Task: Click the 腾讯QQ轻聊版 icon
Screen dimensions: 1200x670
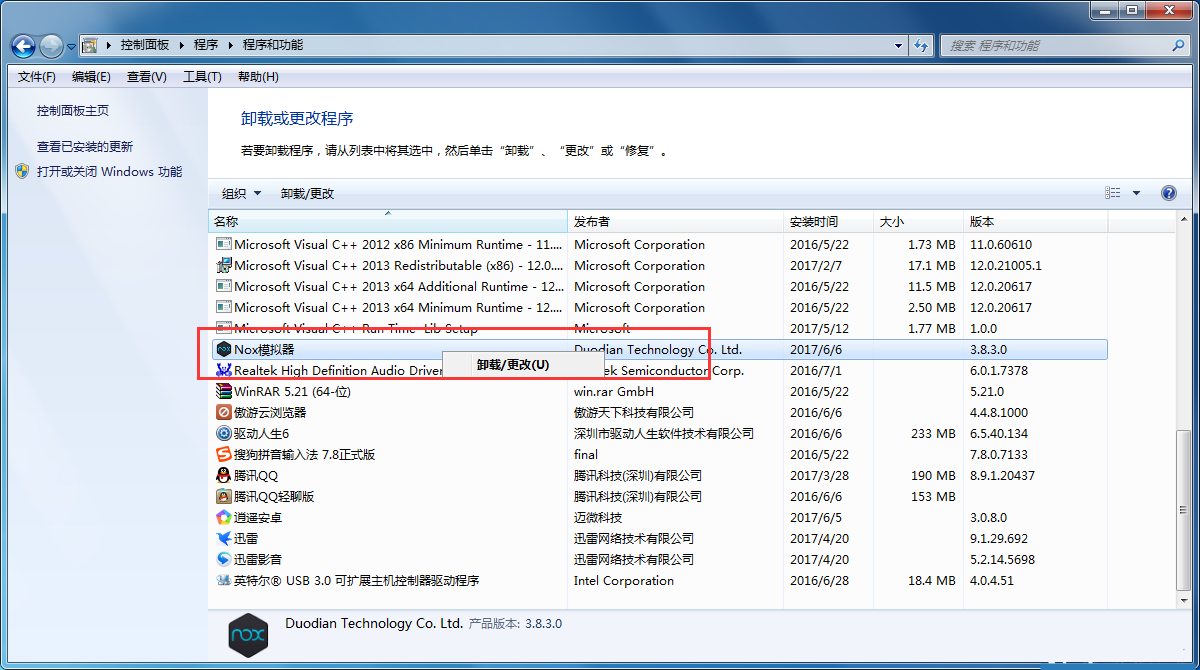Action: [224, 496]
